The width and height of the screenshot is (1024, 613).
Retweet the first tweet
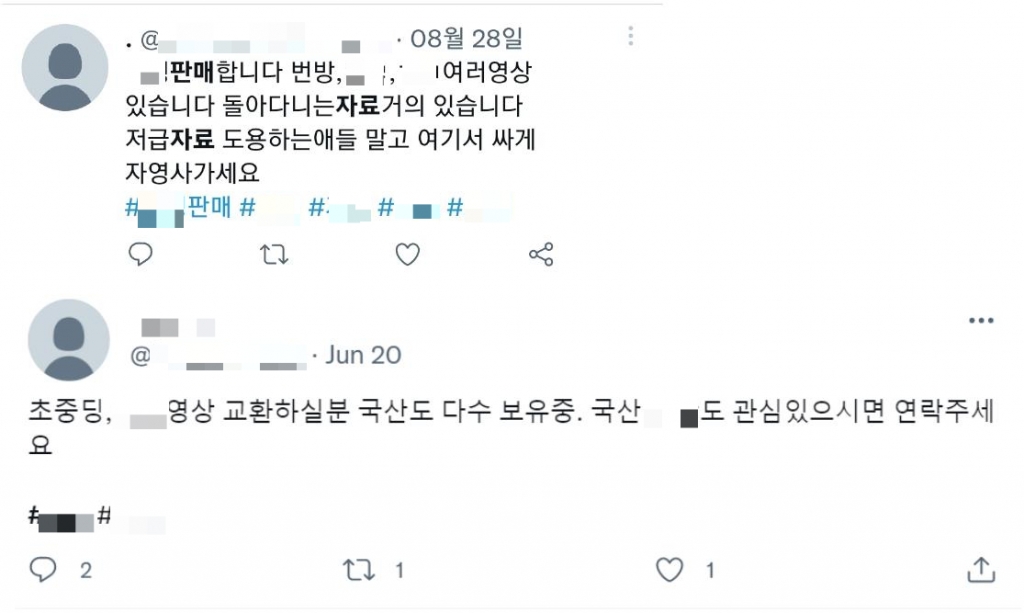coord(274,254)
